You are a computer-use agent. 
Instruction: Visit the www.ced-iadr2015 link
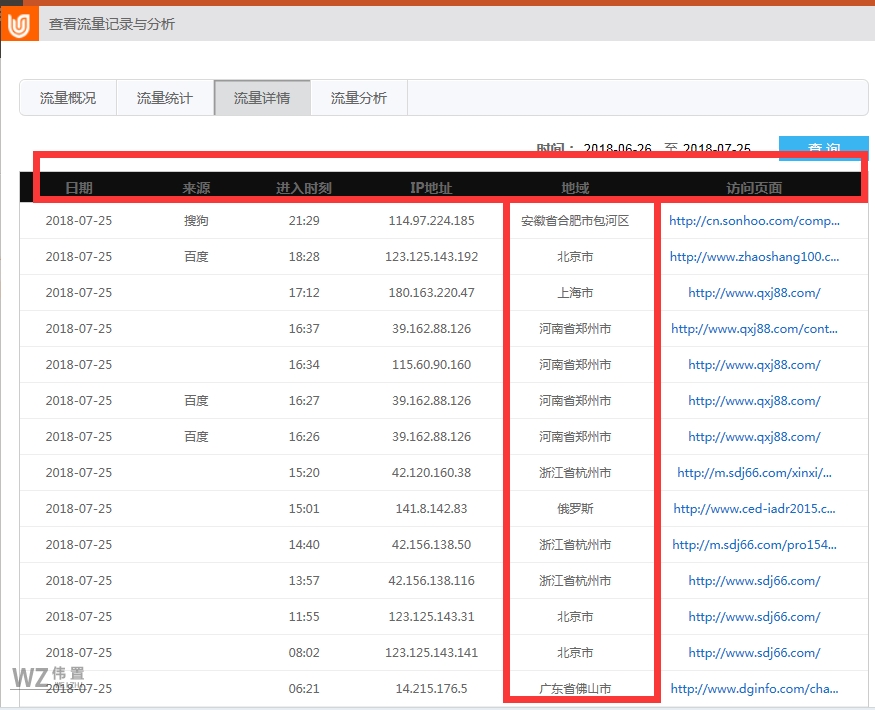754,509
